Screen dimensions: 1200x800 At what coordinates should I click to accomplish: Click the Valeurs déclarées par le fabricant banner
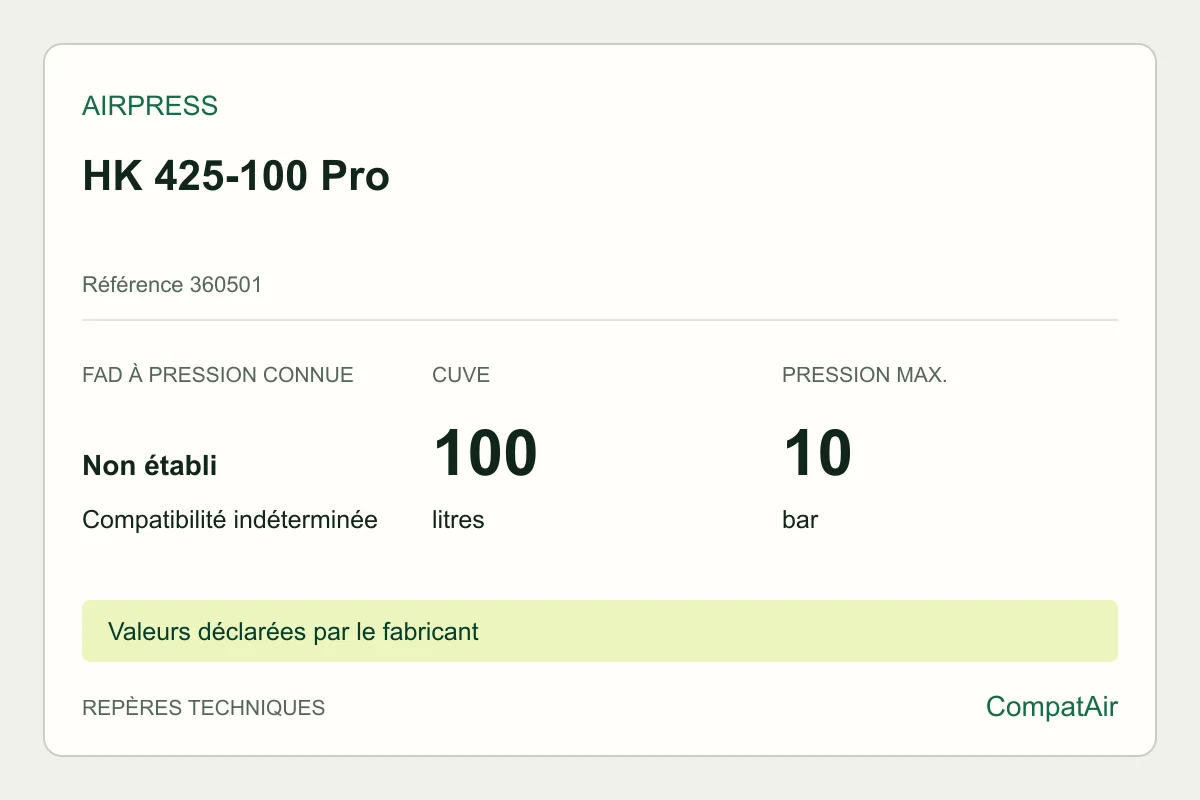point(293,632)
